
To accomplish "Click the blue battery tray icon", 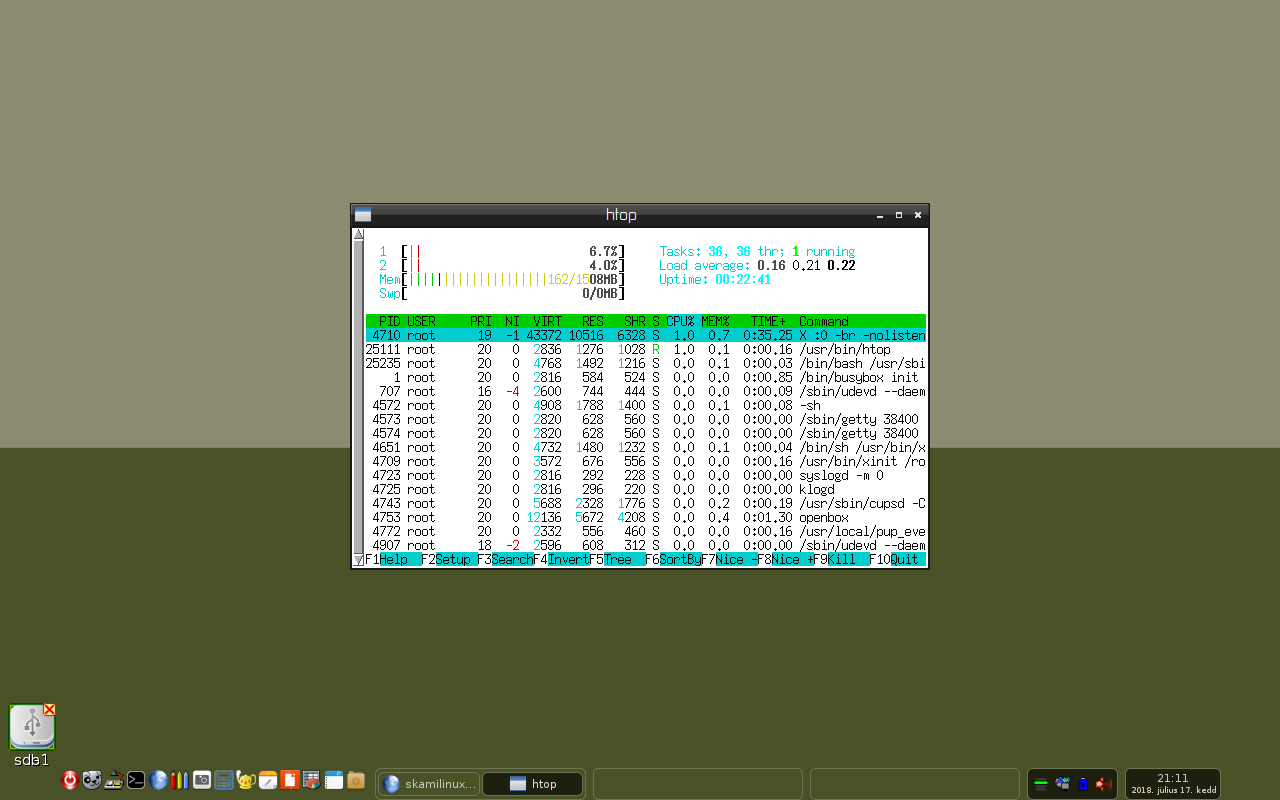I will pos(1083,784).
